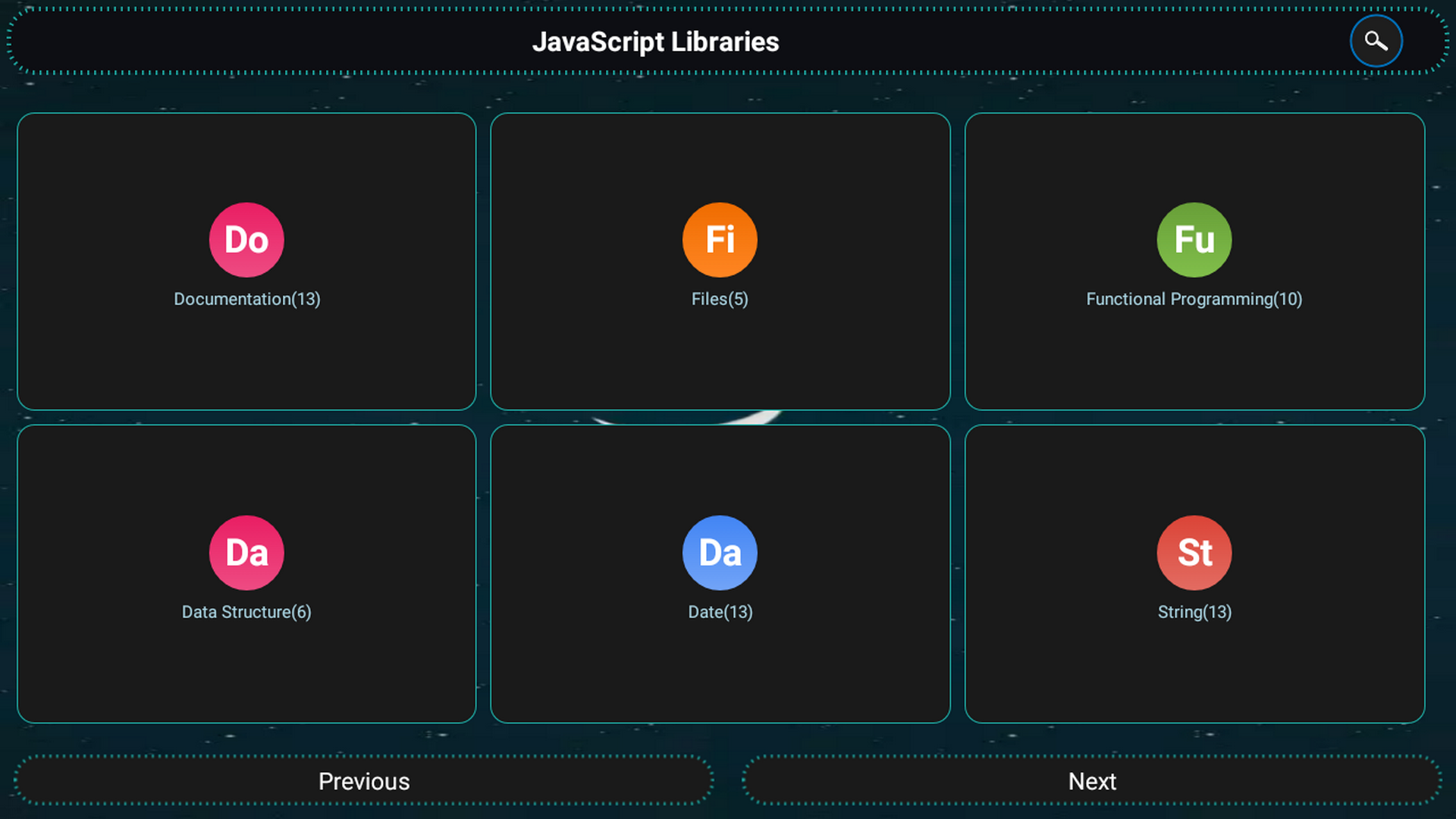Open the Files(5) label
This screenshot has width=1456, height=819.
[x=720, y=299]
